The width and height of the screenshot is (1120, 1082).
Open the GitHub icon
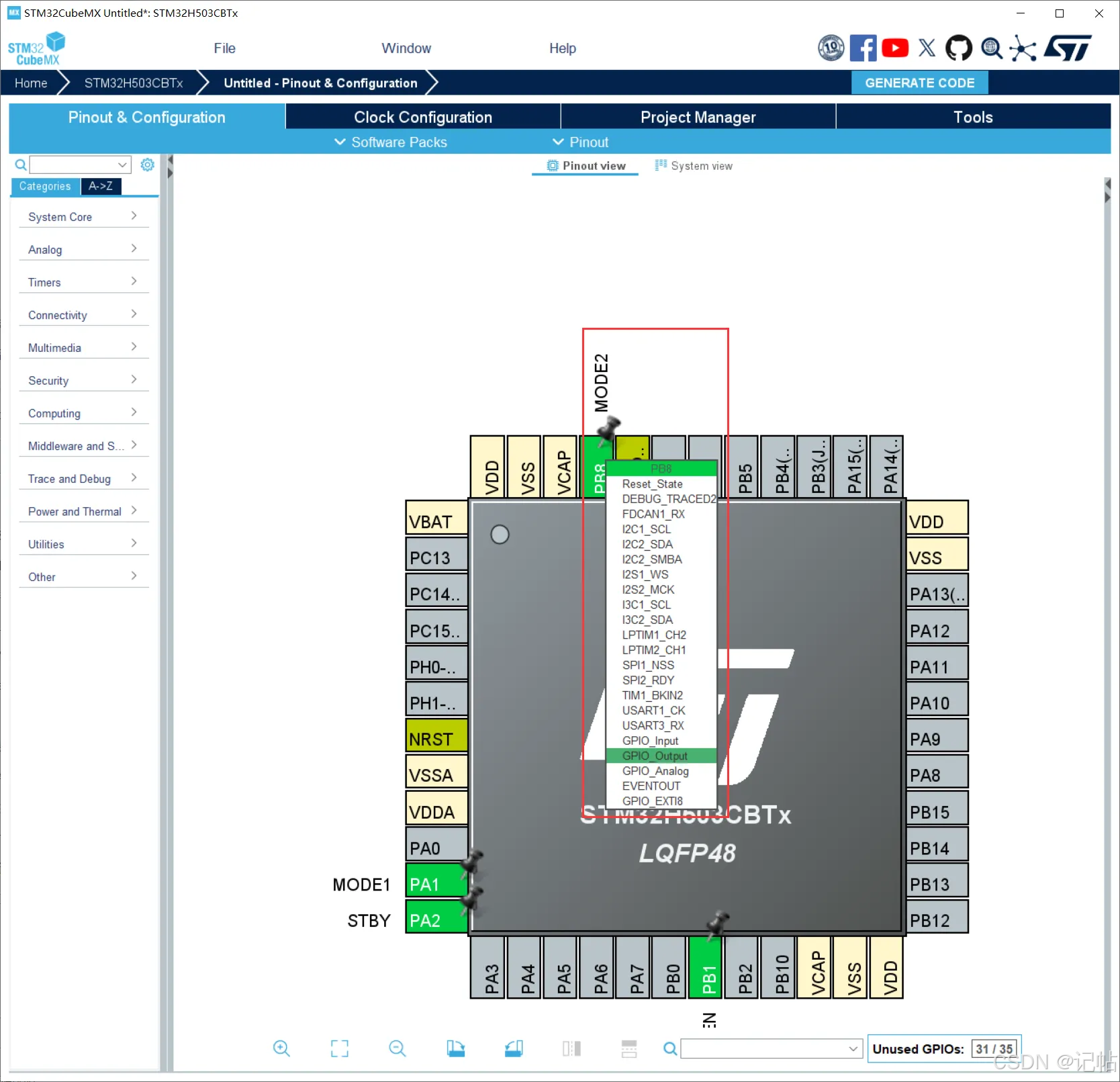959,48
